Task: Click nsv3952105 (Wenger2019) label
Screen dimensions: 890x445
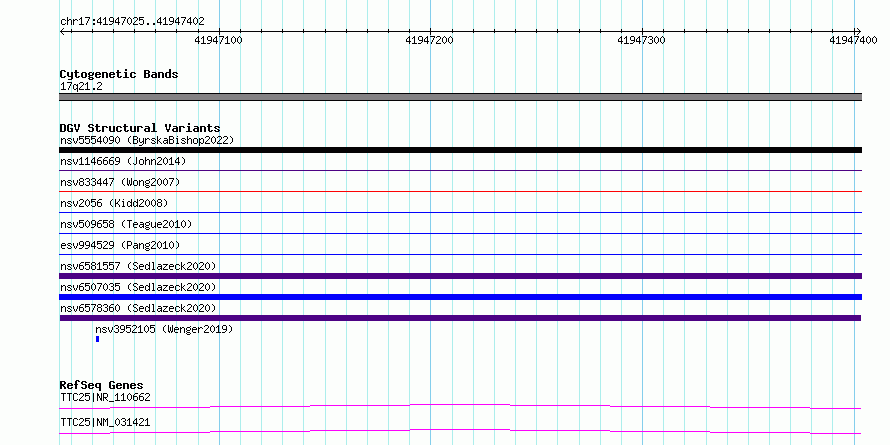Action: (x=164, y=329)
